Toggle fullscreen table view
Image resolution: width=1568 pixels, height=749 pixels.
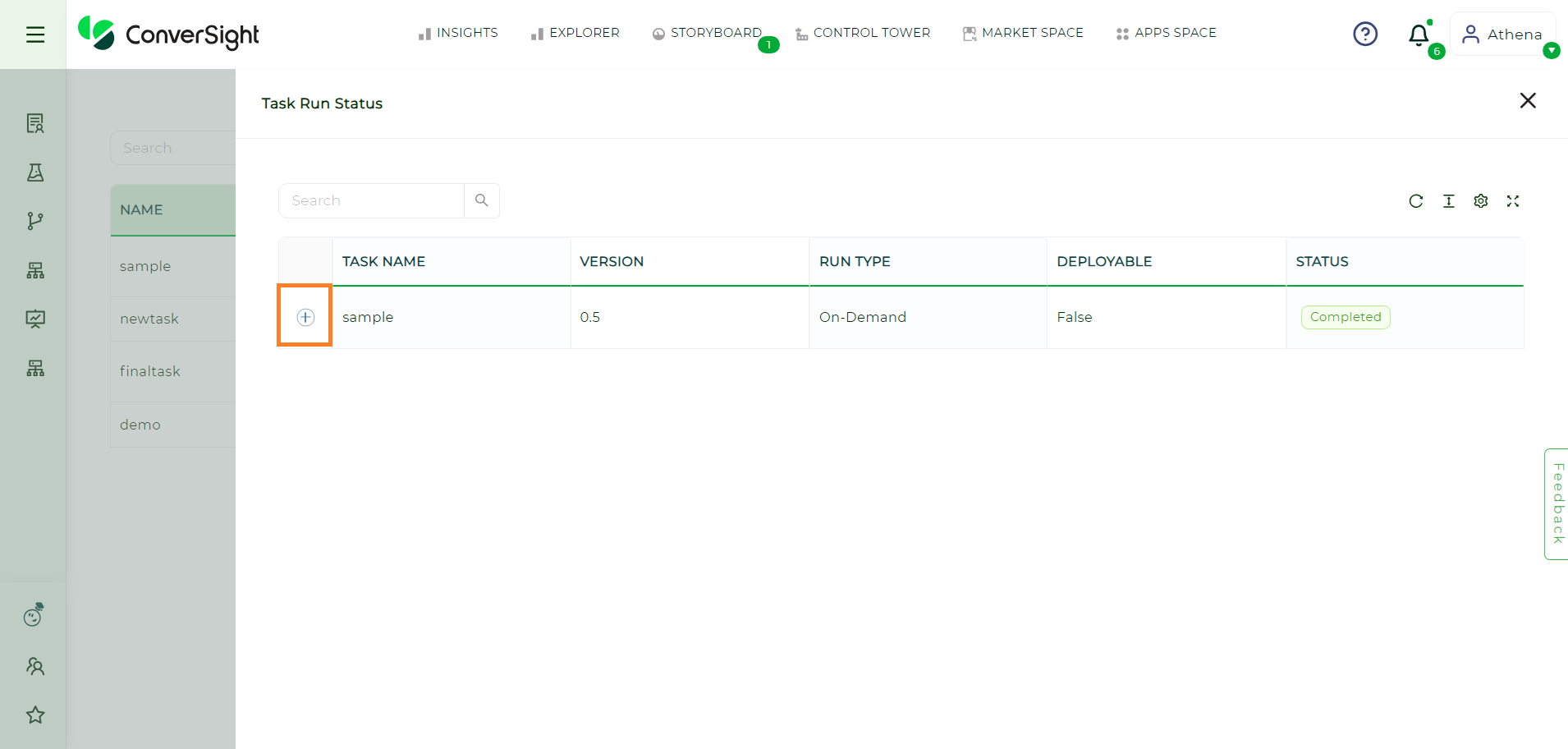(1513, 201)
